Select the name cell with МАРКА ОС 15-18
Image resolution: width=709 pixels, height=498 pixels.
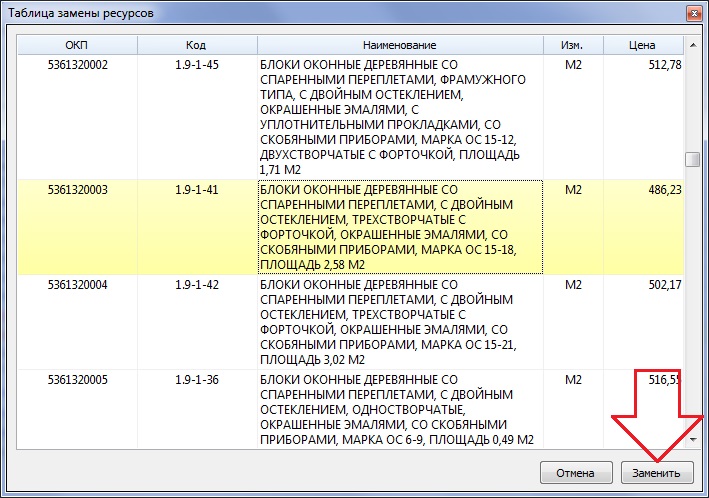[x=400, y=227]
